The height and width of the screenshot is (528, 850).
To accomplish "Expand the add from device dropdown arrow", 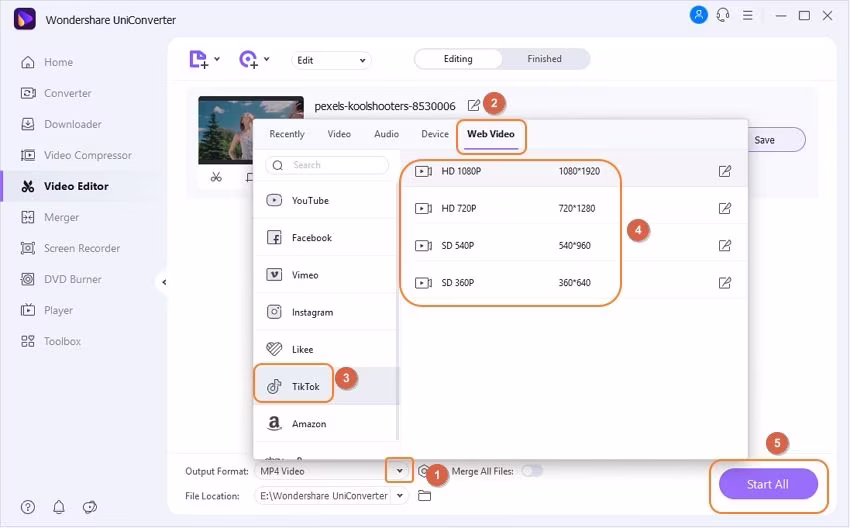I will pos(267,59).
